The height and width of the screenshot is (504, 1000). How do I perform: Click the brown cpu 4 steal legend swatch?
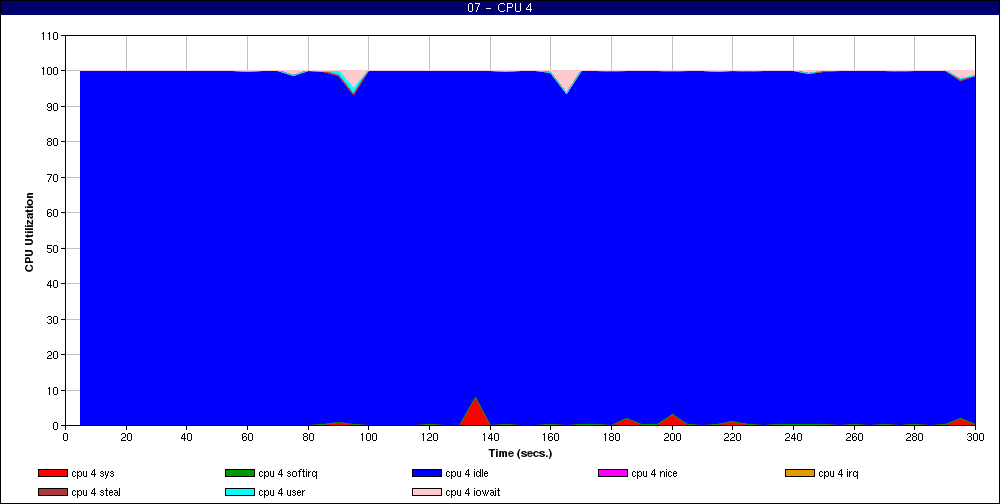[x=52, y=493]
